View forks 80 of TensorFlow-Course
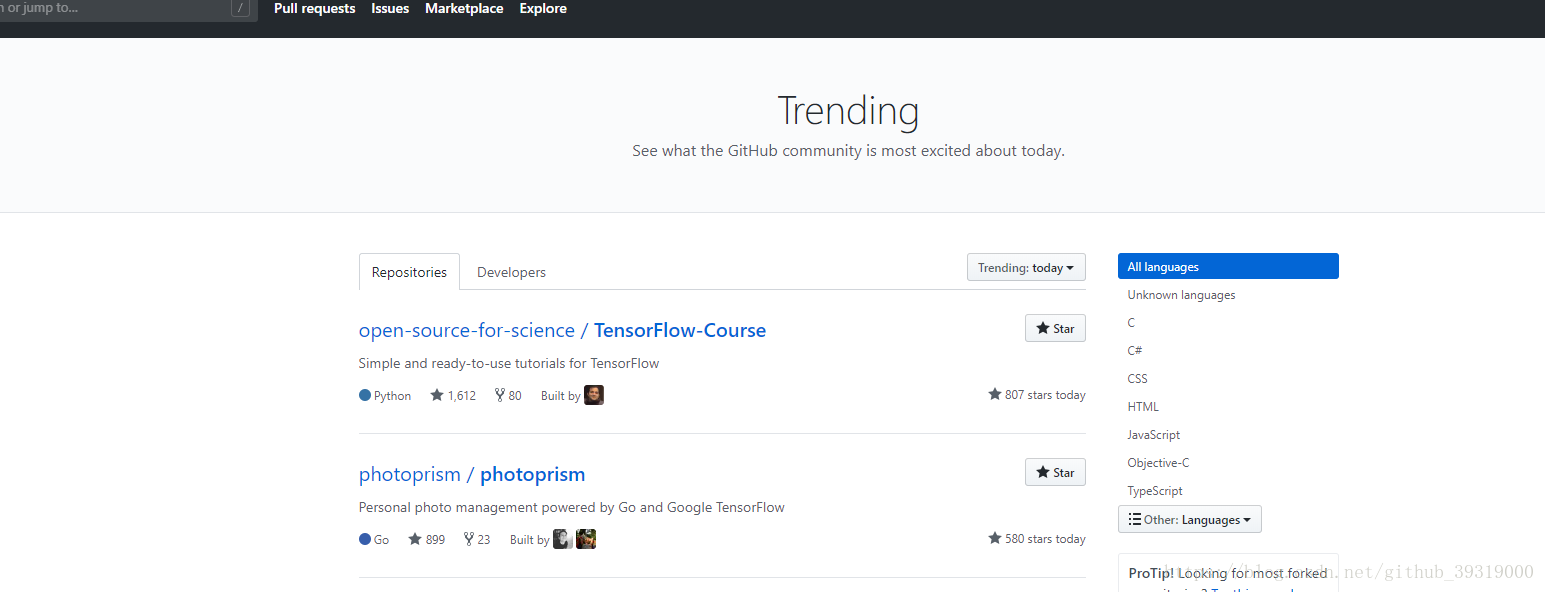Viewport: 1545px width, 592px height. pos(508,395)
